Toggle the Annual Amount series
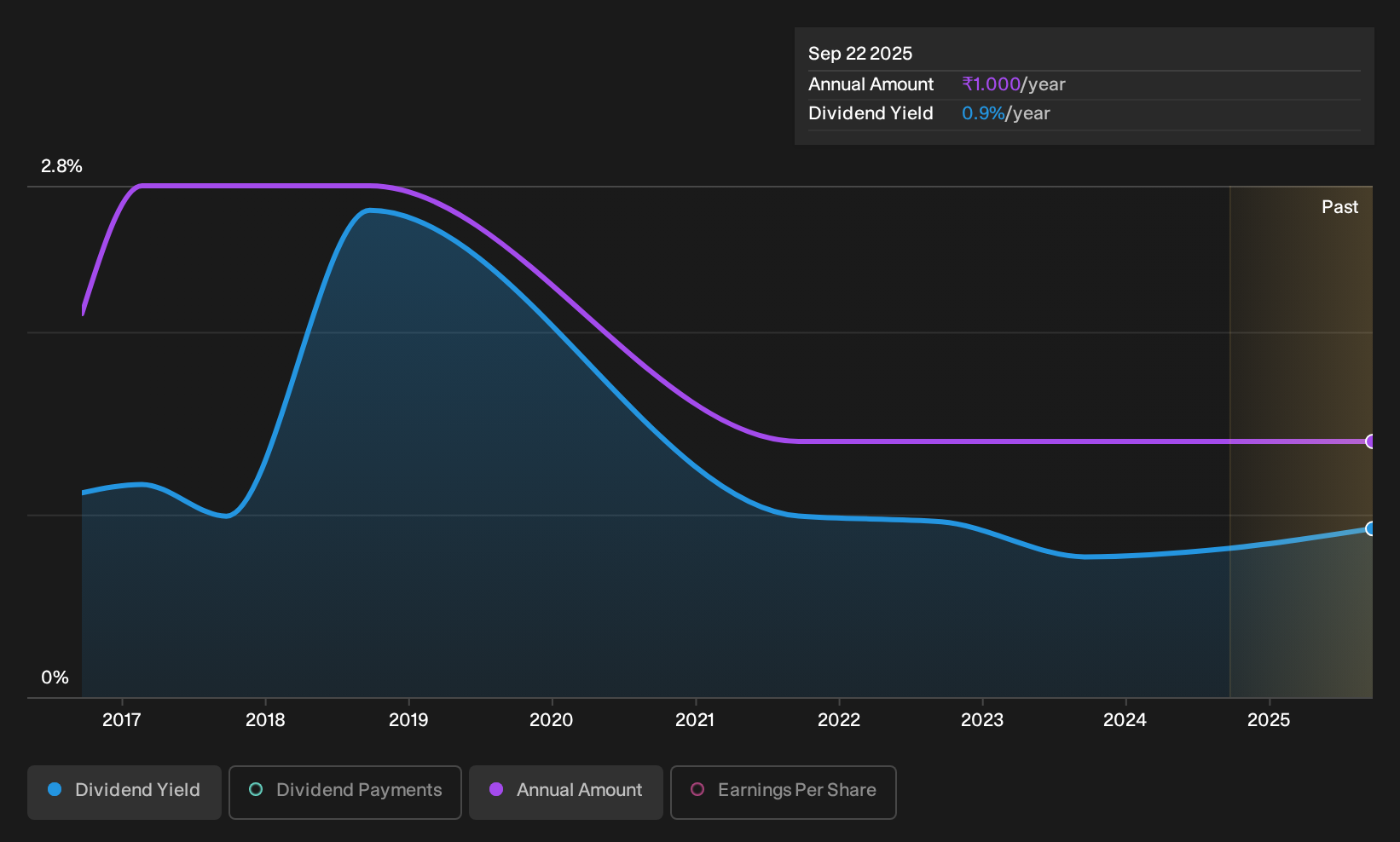Image resolution: width=1400 pixels, height=842 pixels. click(x=566, y=792)
